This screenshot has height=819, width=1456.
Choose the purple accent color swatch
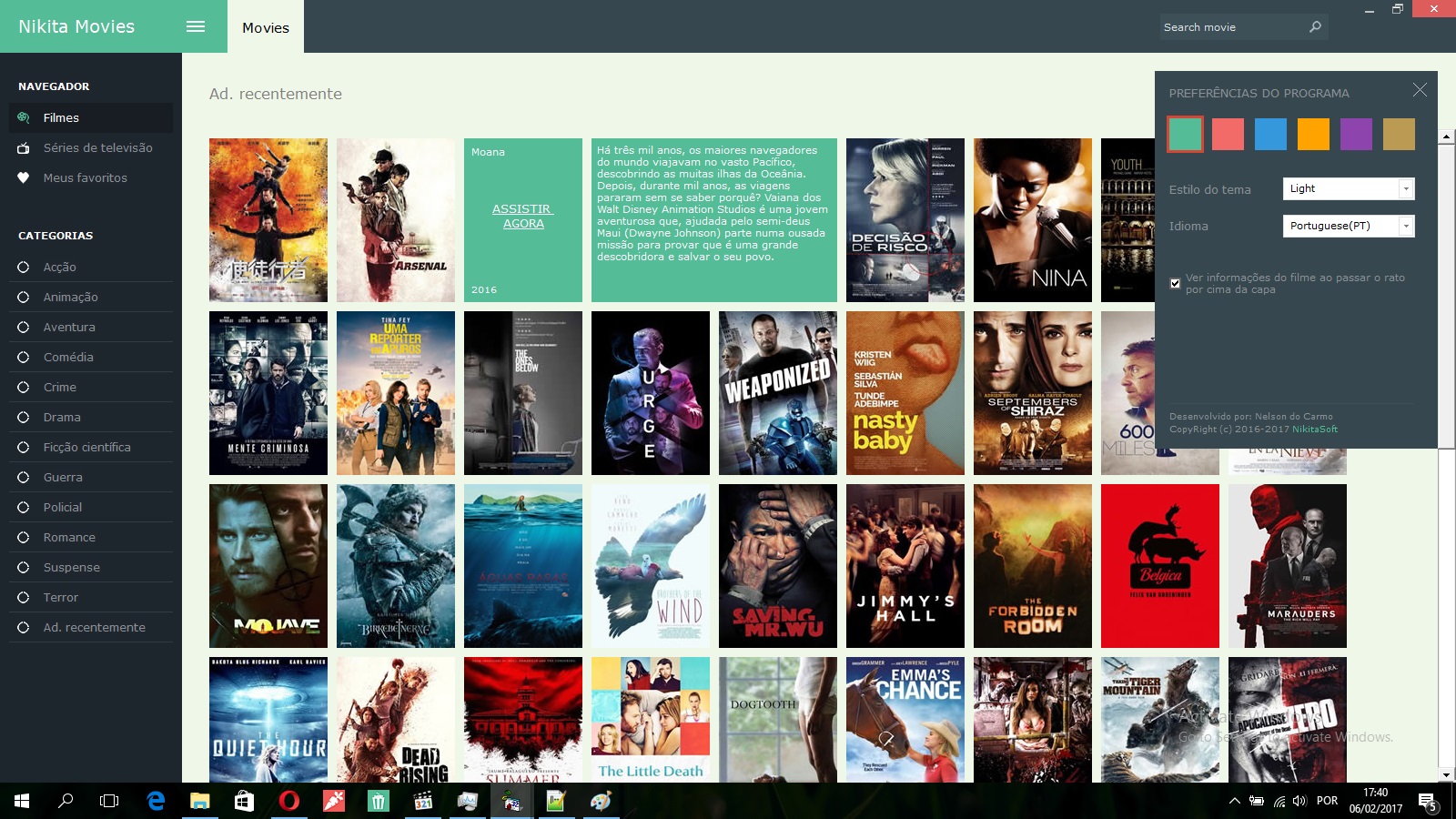(1356, 134)
